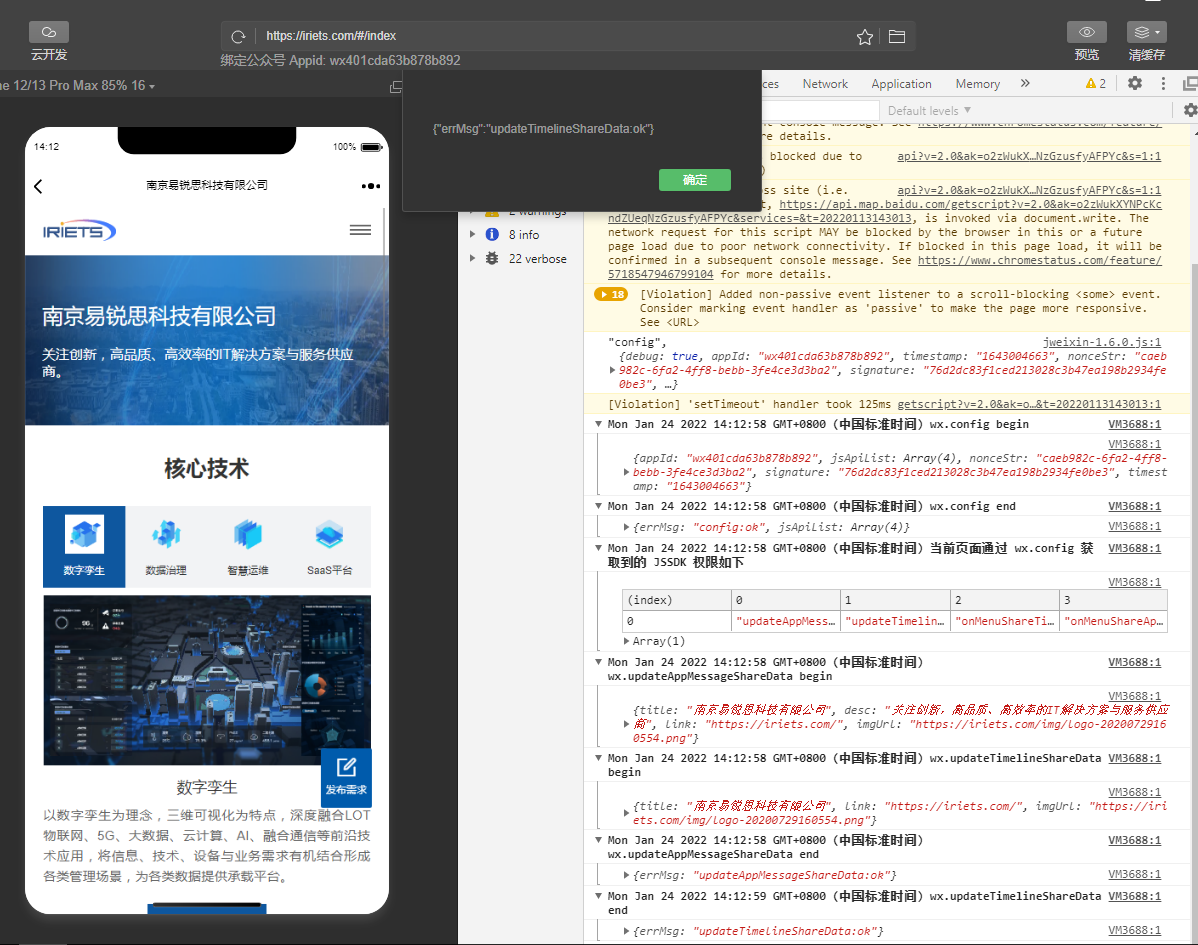Click the cloud development icon
Image resolution: width=1198 pixels, height=945 pixels.
[x=48, y=32]
